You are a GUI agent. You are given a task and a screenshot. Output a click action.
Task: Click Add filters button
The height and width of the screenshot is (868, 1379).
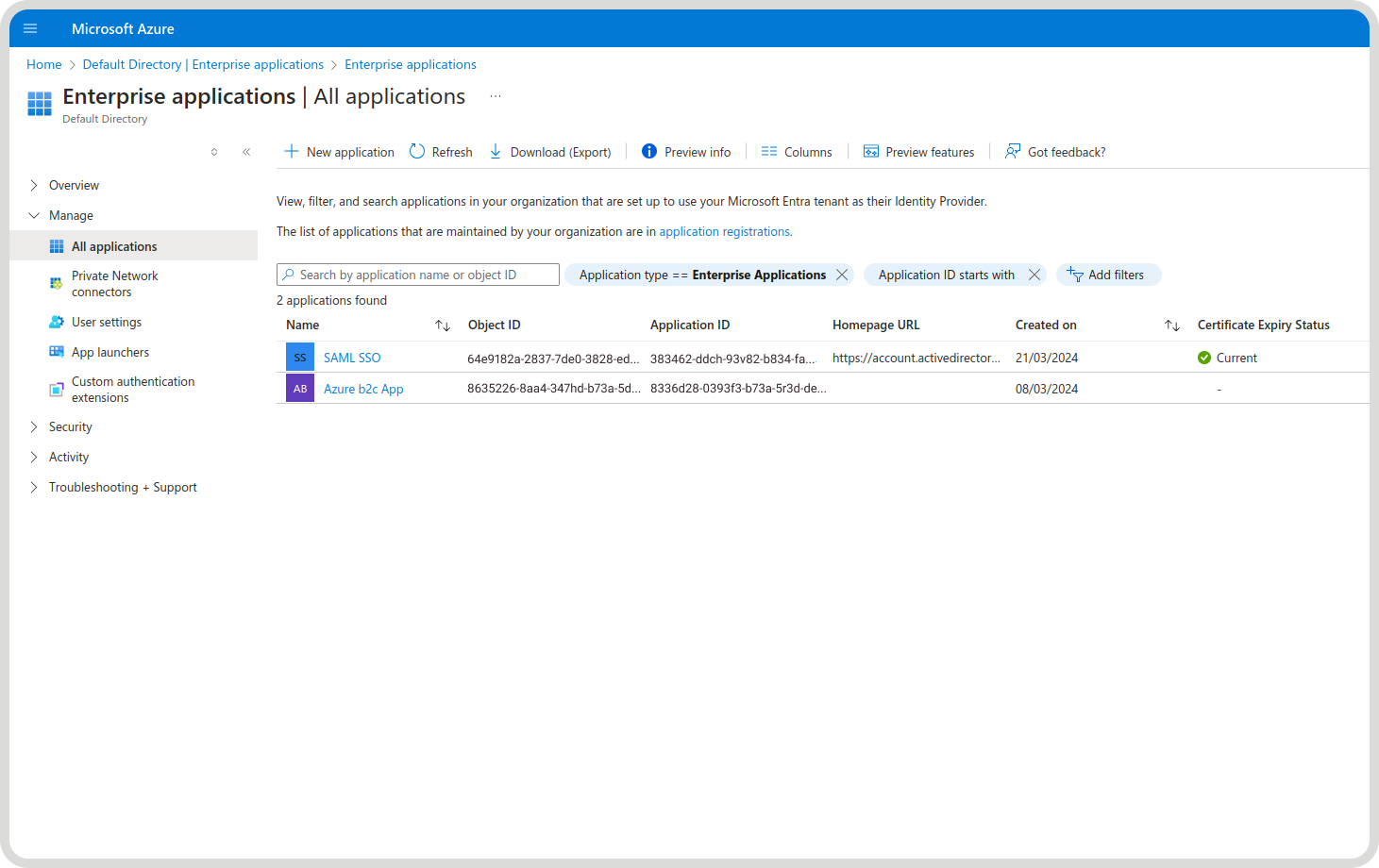1108,275
